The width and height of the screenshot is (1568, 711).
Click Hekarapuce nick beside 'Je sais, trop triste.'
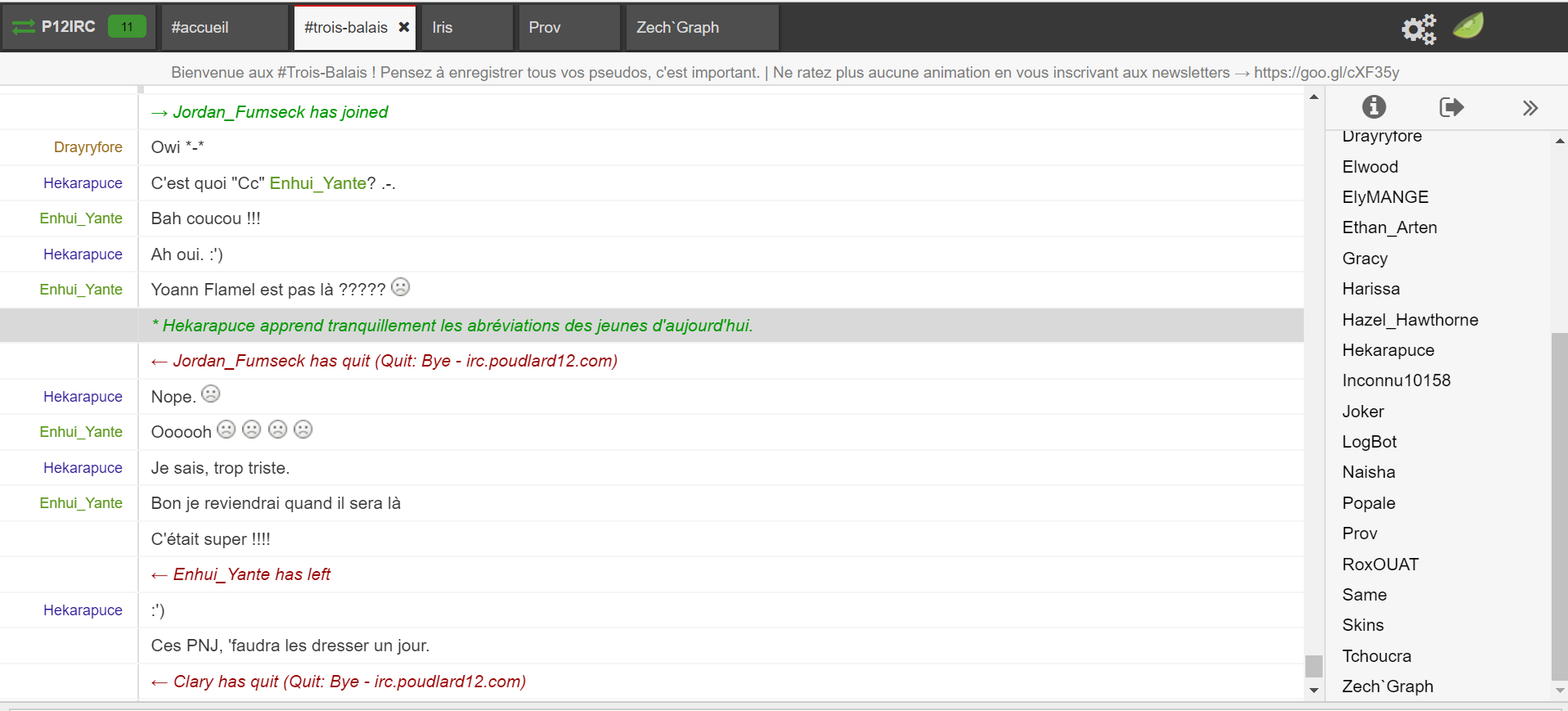tap(83, 468)
